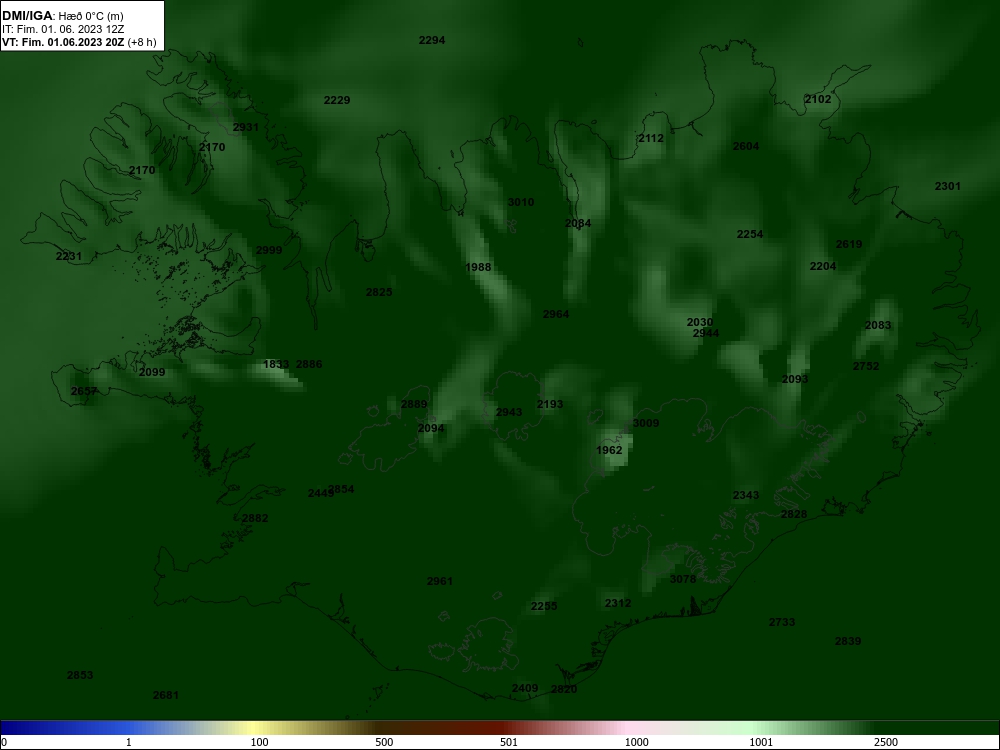Pick the map value 2093

pyautogui.click(x=795, y=379)
